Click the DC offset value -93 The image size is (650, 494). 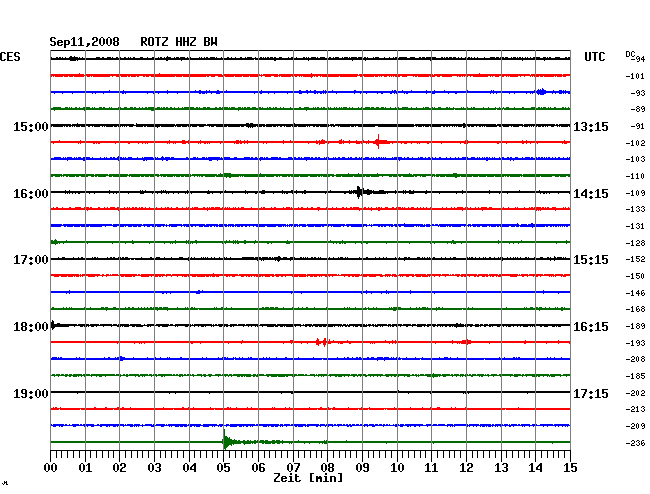tap(637, 93)
